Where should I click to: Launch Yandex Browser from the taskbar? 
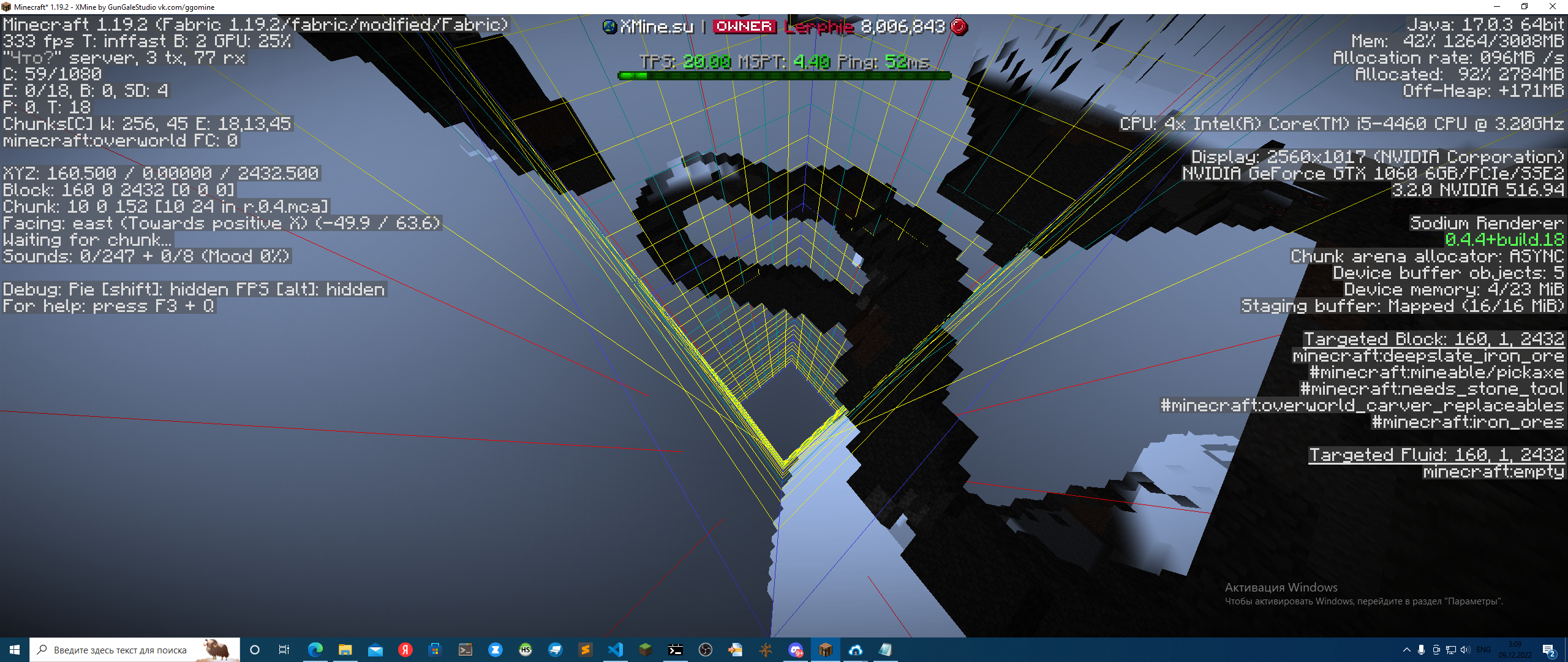(405, 650)
